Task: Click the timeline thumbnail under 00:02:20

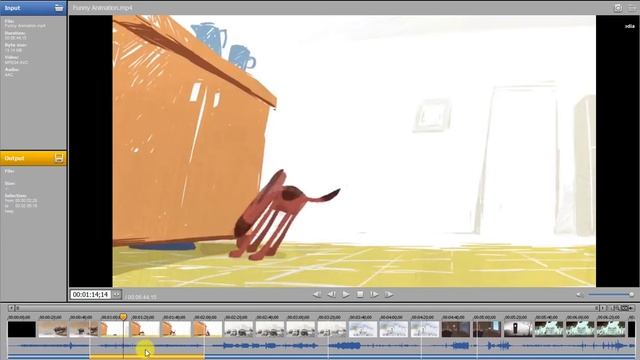Action: pos(238,329)
